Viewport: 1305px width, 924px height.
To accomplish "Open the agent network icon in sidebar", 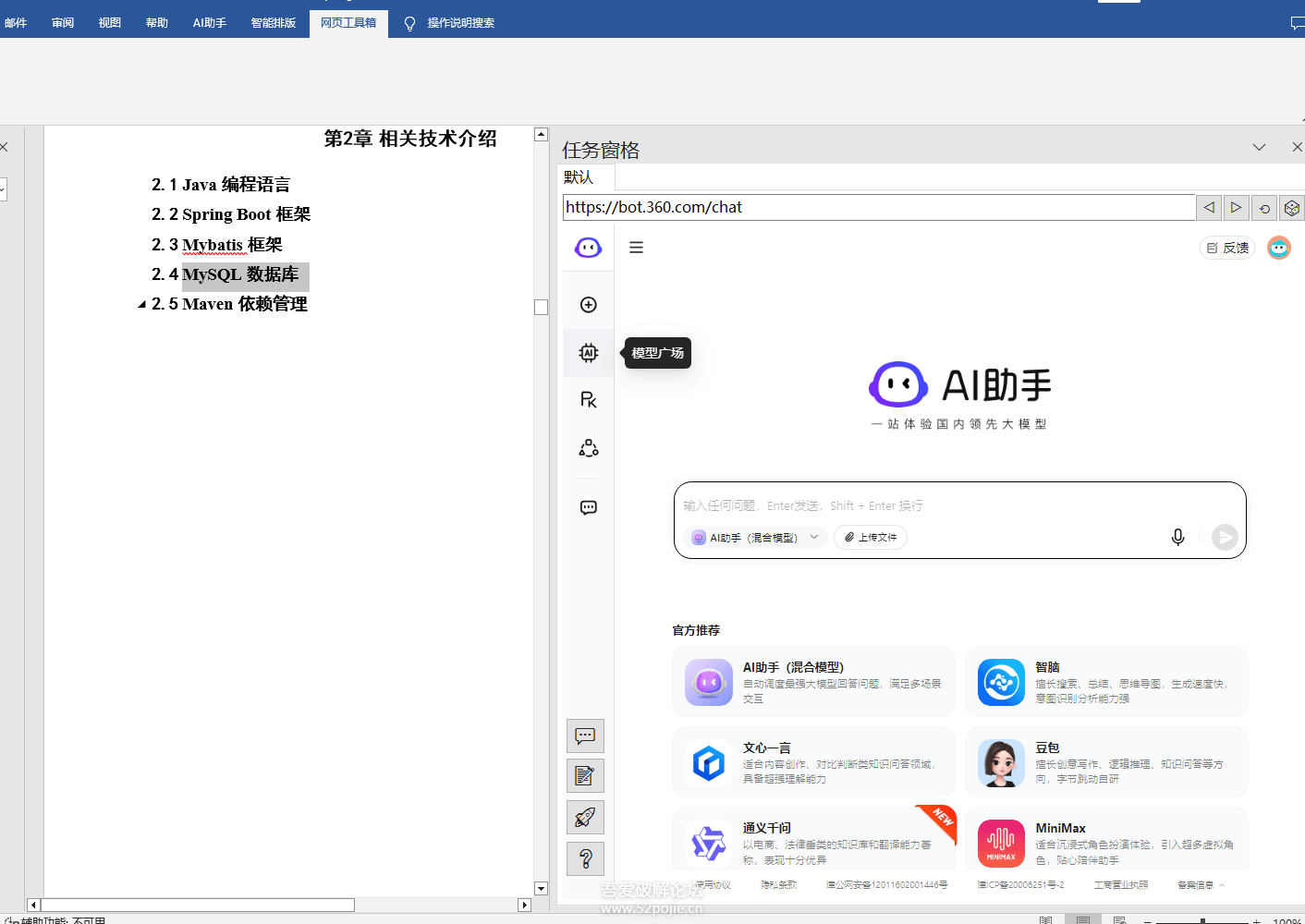I will pos(589,448).
